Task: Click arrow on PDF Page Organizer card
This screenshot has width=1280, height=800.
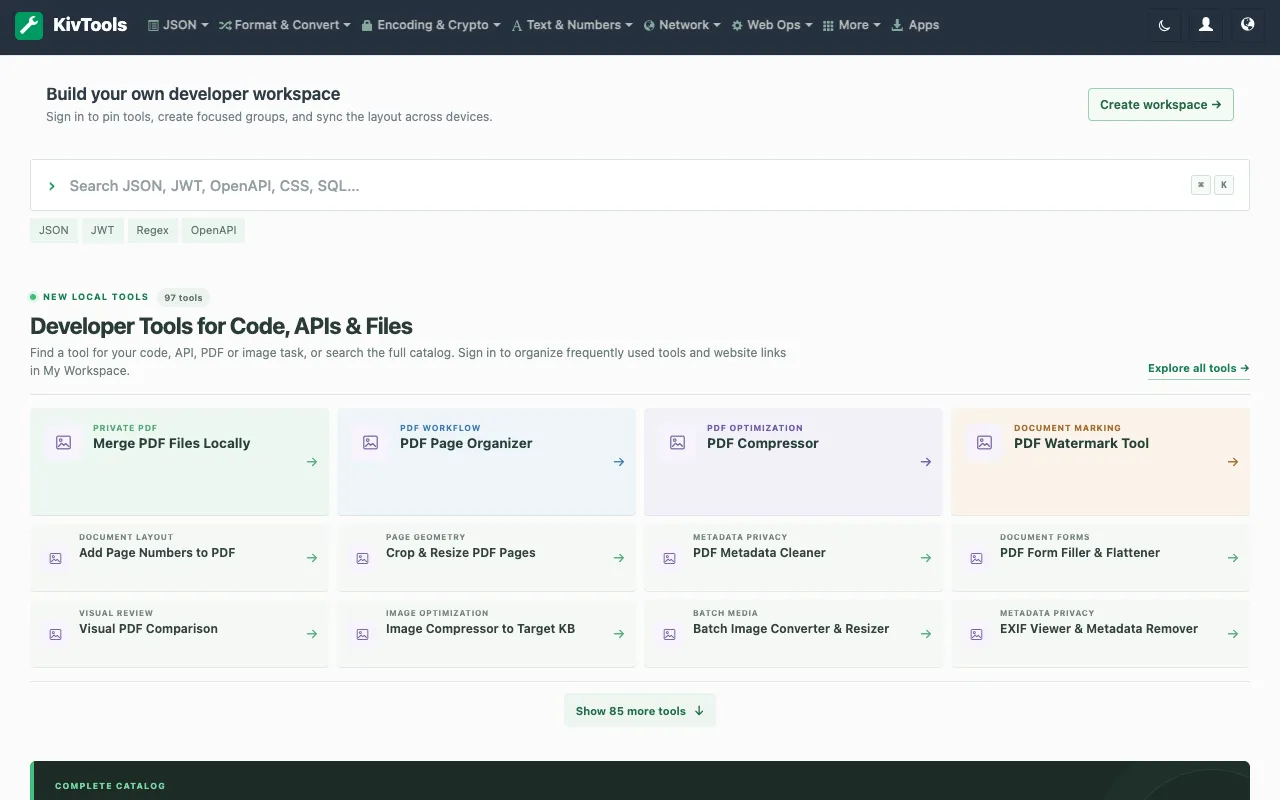Action: (619, 462)
